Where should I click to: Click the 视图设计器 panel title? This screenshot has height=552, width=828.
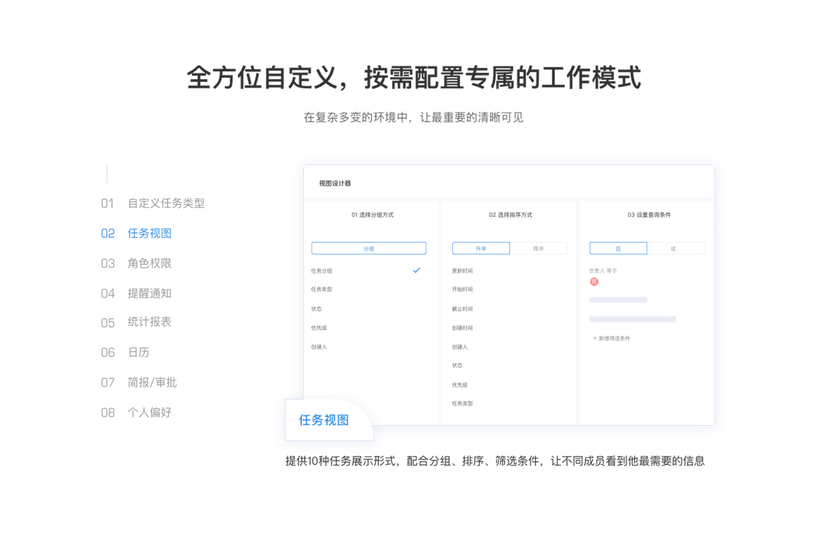click(335, 183)
